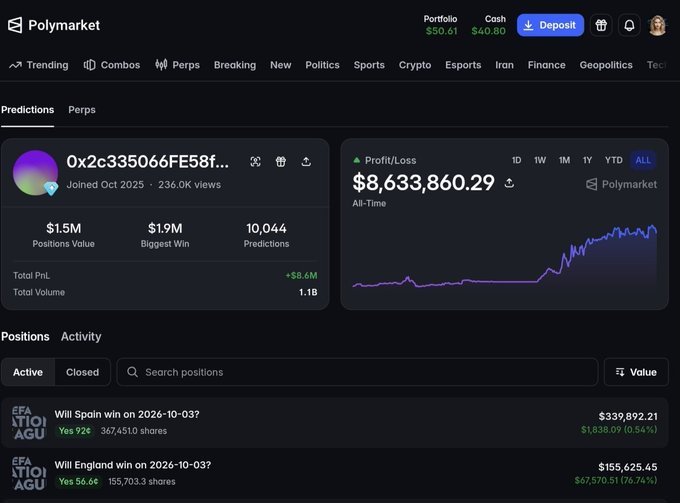680x503 pixels.
Task: Click the share icon beside wallet address
Action: point(306,162)
